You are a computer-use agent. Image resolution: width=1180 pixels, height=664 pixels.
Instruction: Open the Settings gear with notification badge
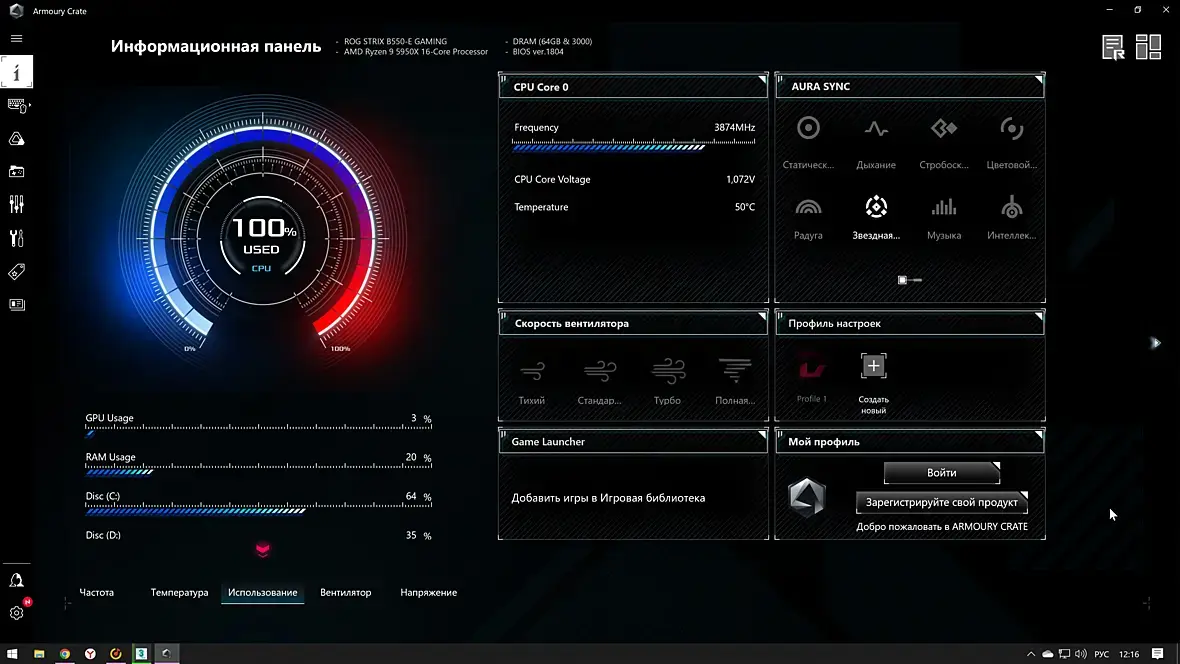[17, 613]
